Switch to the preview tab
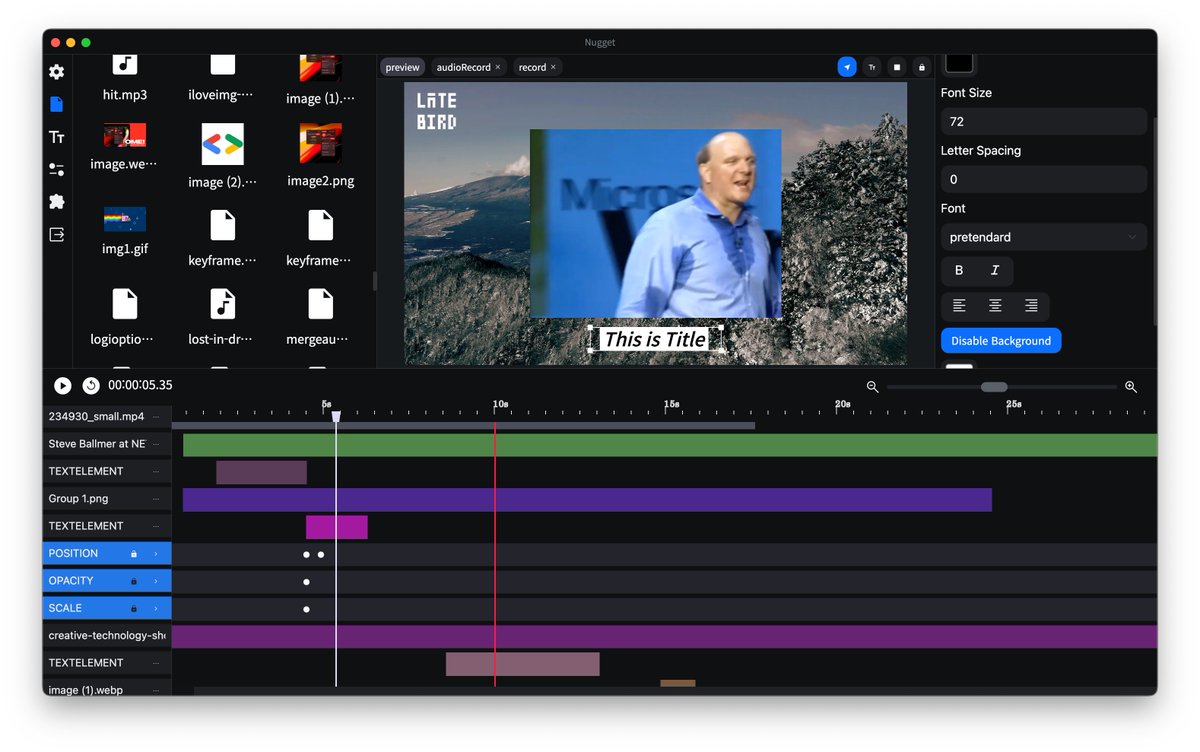Screen dimensions: 1200x752 (402, 67)
